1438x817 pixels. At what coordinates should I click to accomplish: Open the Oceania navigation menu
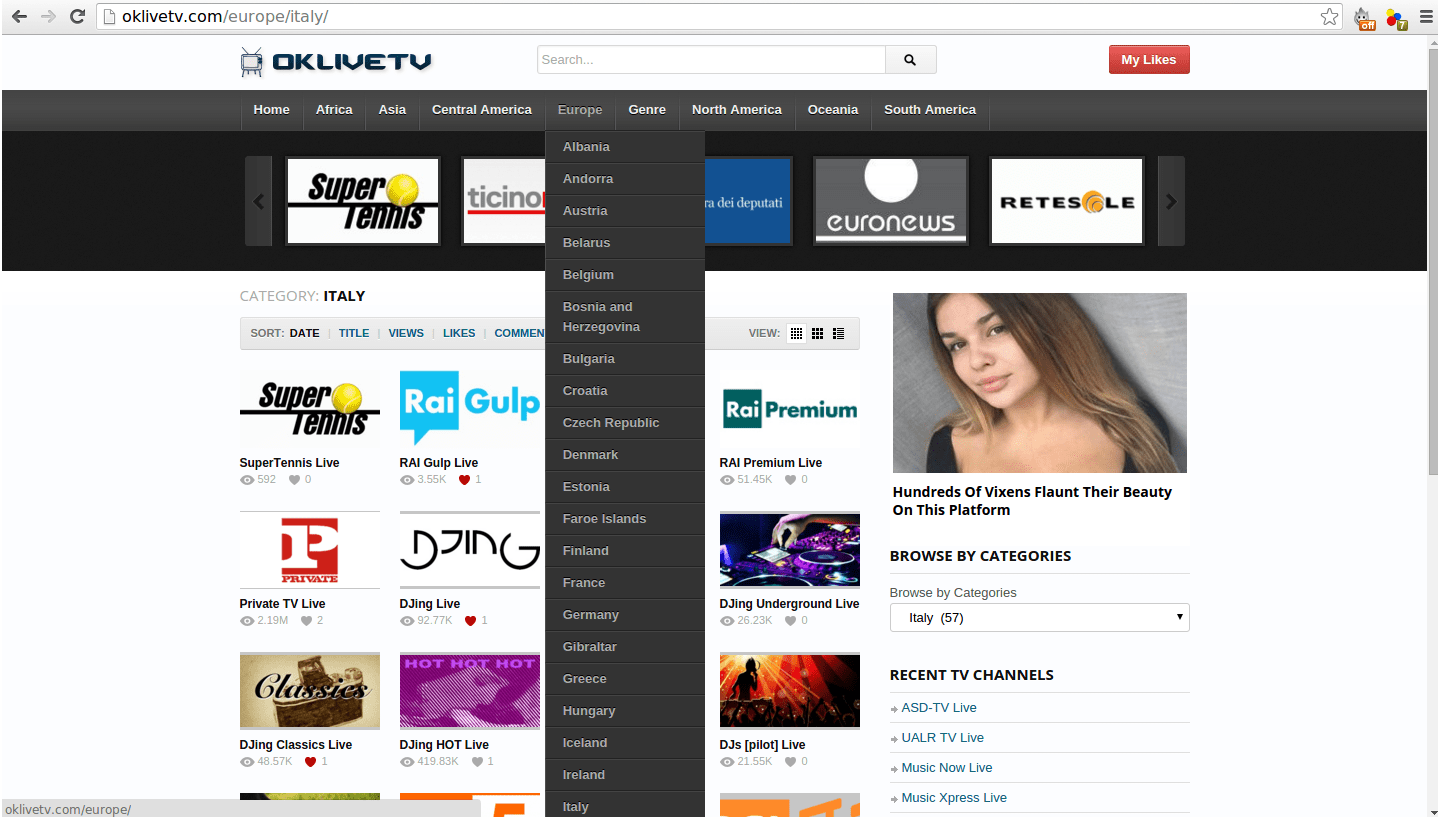[833, 110]
